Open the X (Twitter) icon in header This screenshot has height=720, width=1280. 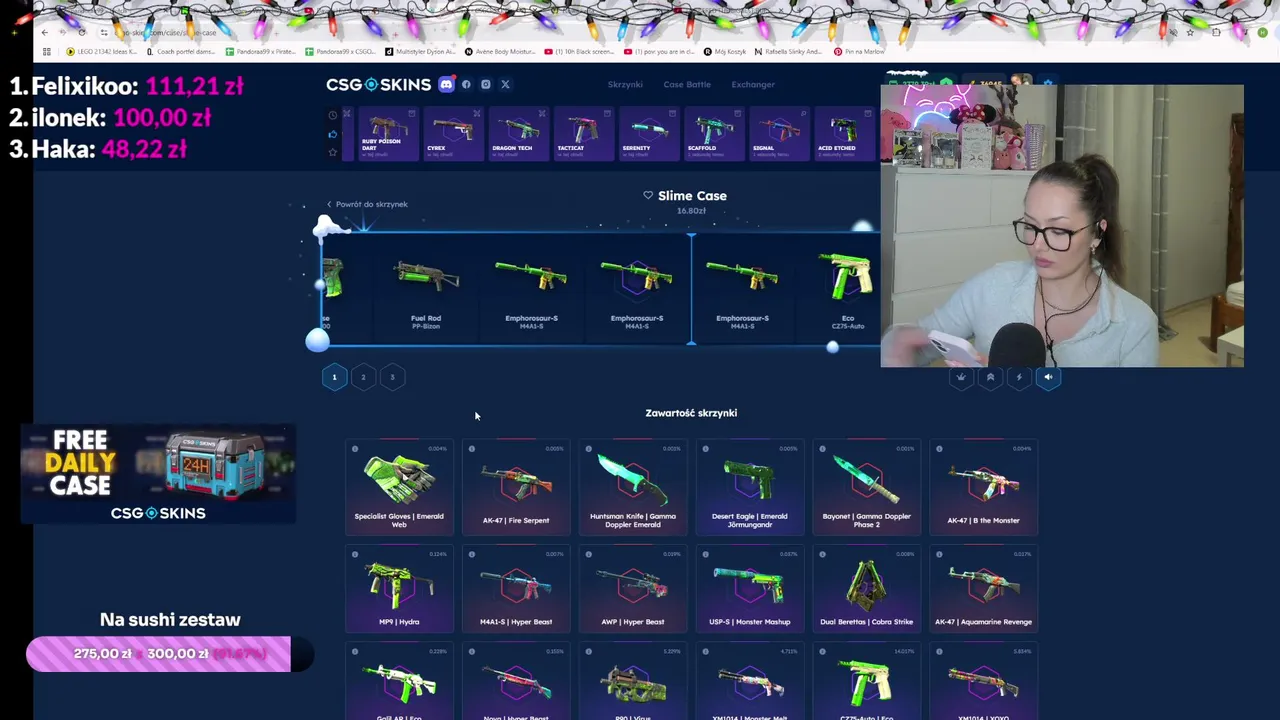click(505, 85)
